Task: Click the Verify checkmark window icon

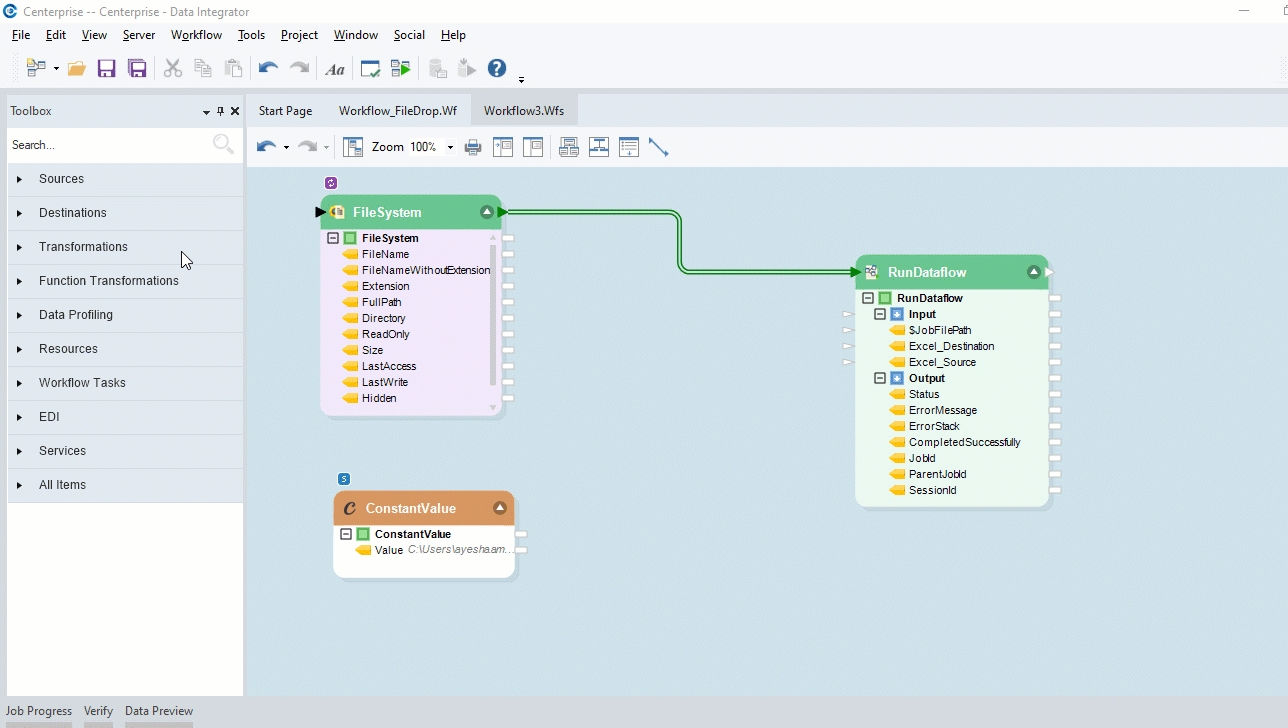Action: pos(370,69)
